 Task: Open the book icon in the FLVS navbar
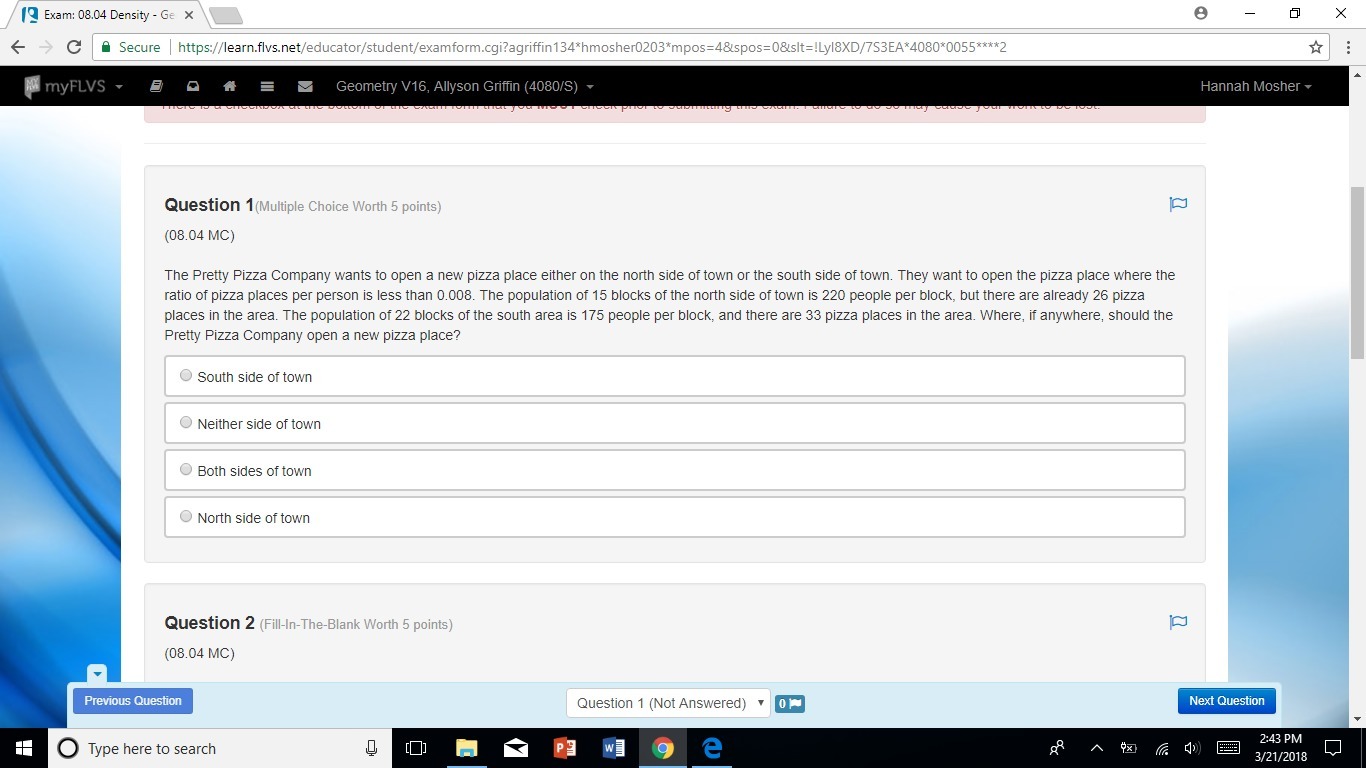156,86
